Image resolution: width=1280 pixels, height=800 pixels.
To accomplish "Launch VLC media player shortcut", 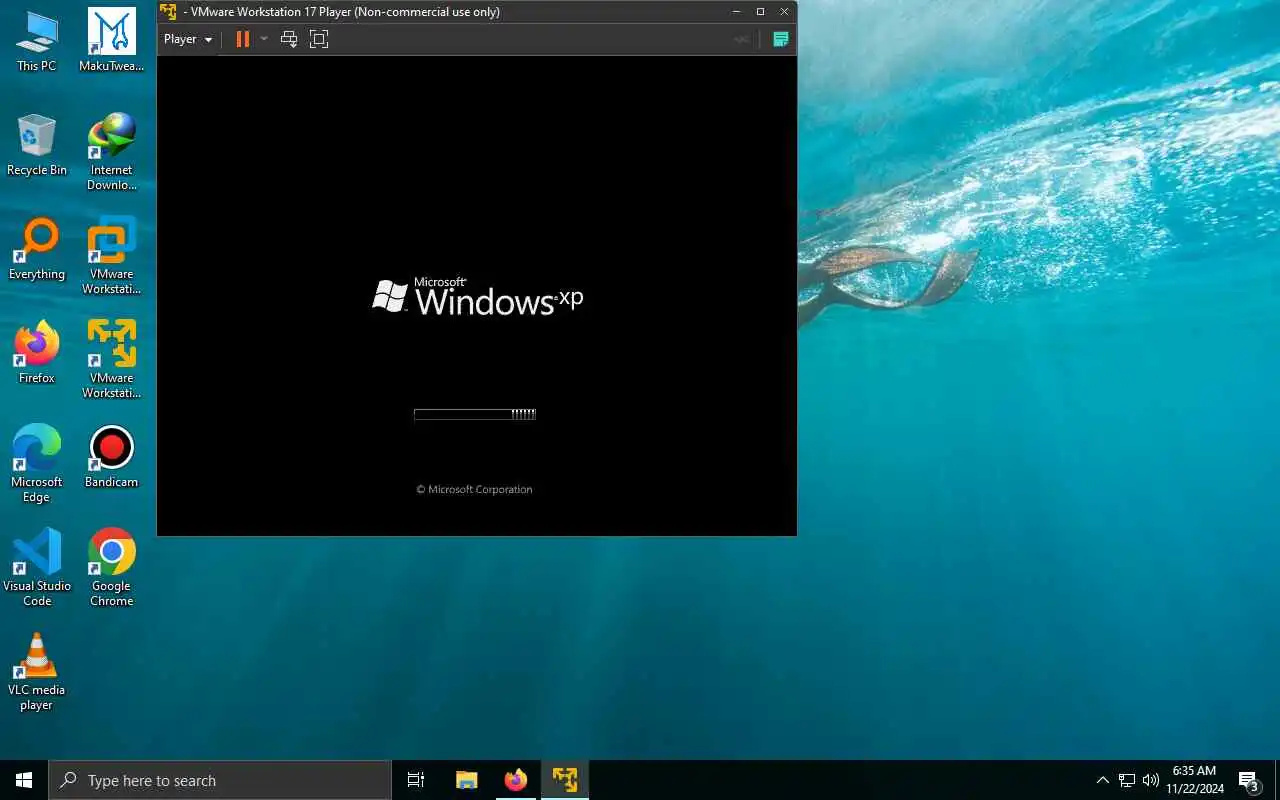I will [37, 672].
